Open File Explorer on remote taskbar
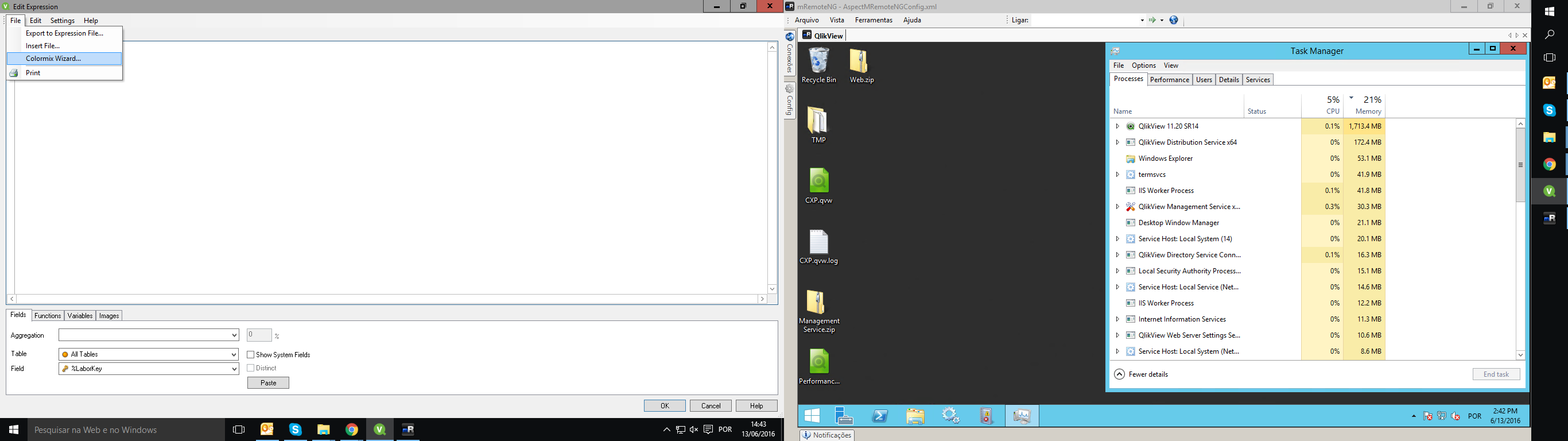 tap(915, 416)
